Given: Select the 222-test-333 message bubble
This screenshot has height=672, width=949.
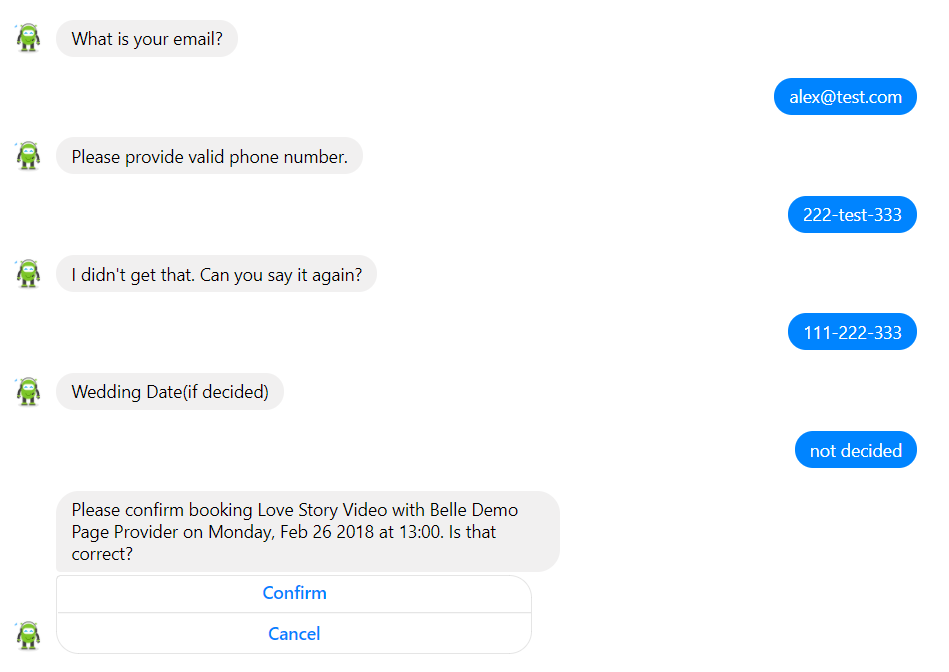Looking at the screenshot, I should pos(852,214).
